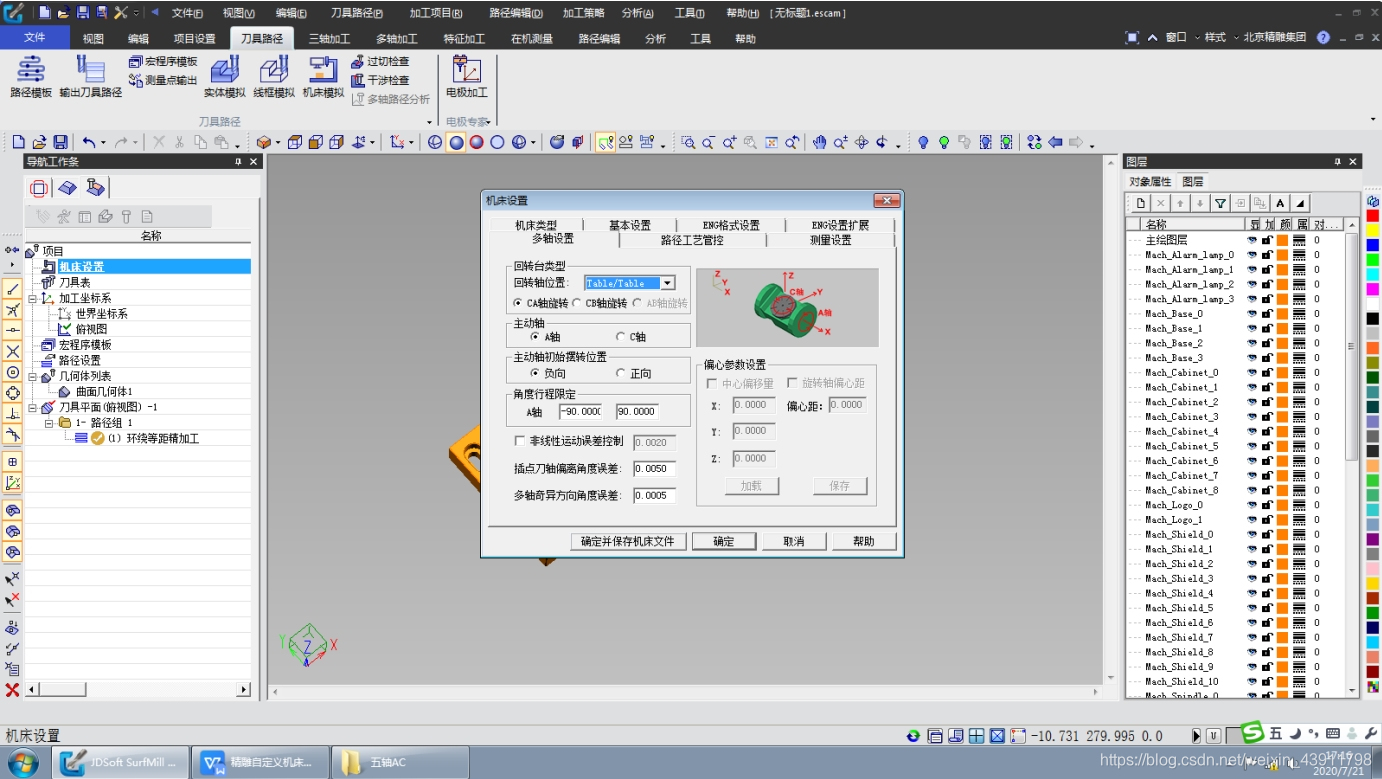Run 过切检查 overcut check
The height and width of the screenshot is (779, 1382).
[380, 62]
